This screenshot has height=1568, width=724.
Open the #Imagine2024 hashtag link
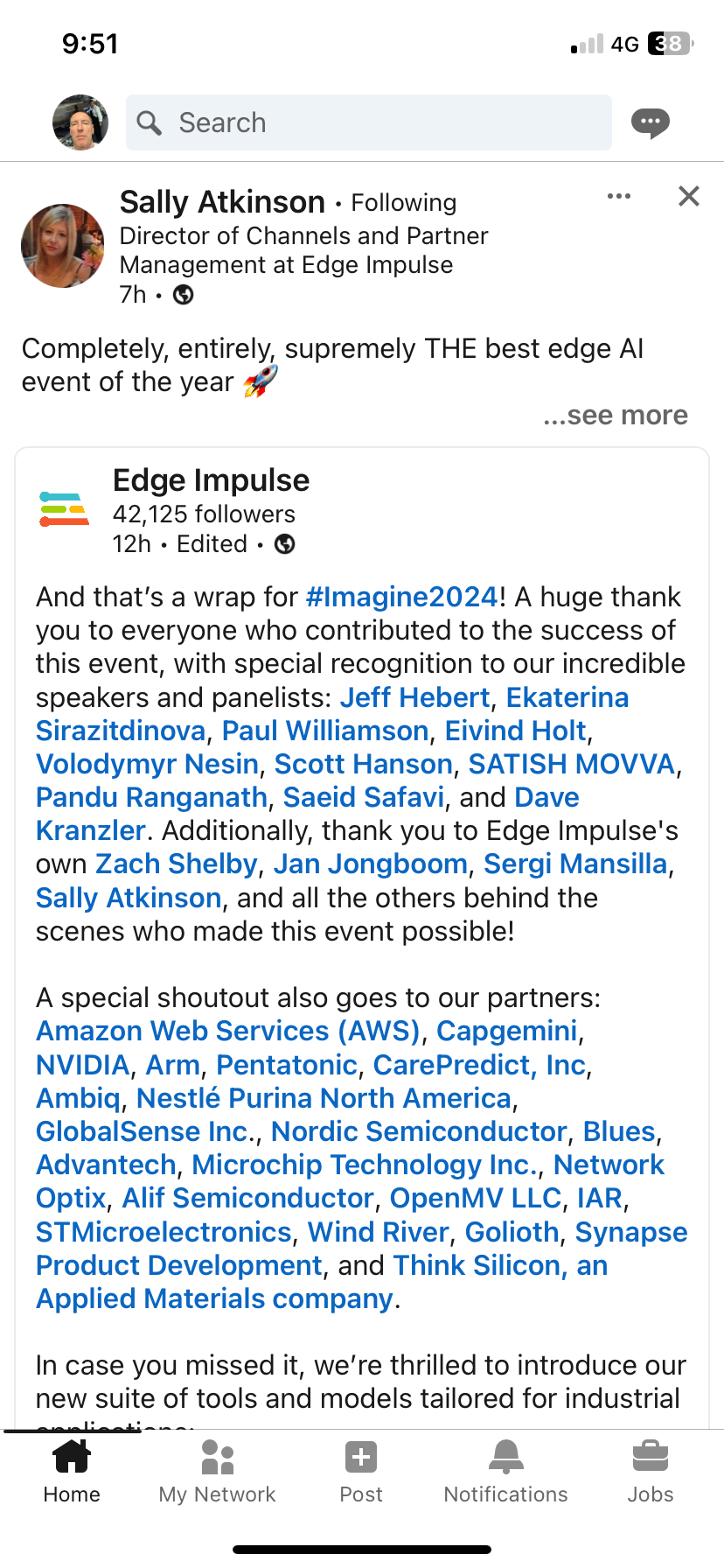(x=402, y=597)
